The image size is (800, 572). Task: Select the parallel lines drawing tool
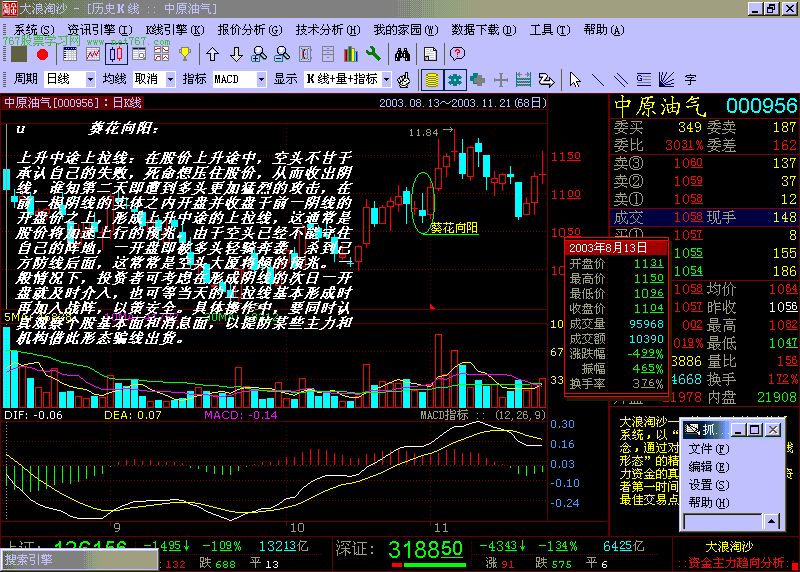(x=620, y=80)
